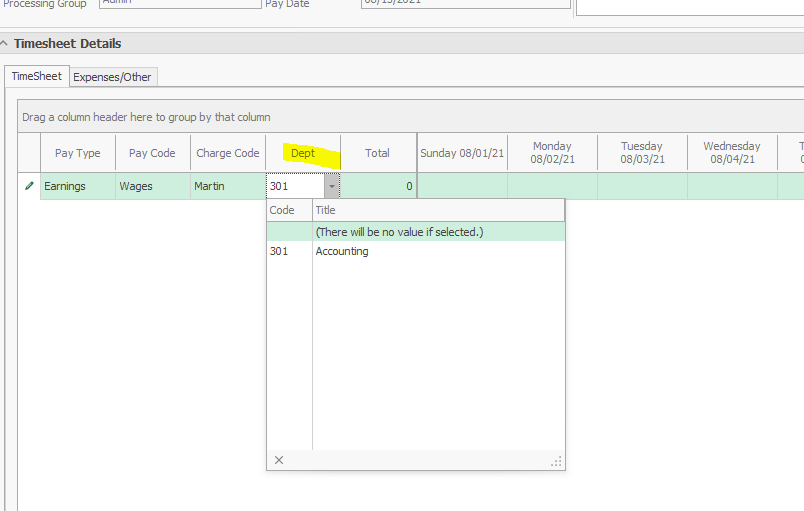The width and height of the screenshot is (804, 511).
Task: Open the Expenses/Other tab
Action: [x=113, y=77]
